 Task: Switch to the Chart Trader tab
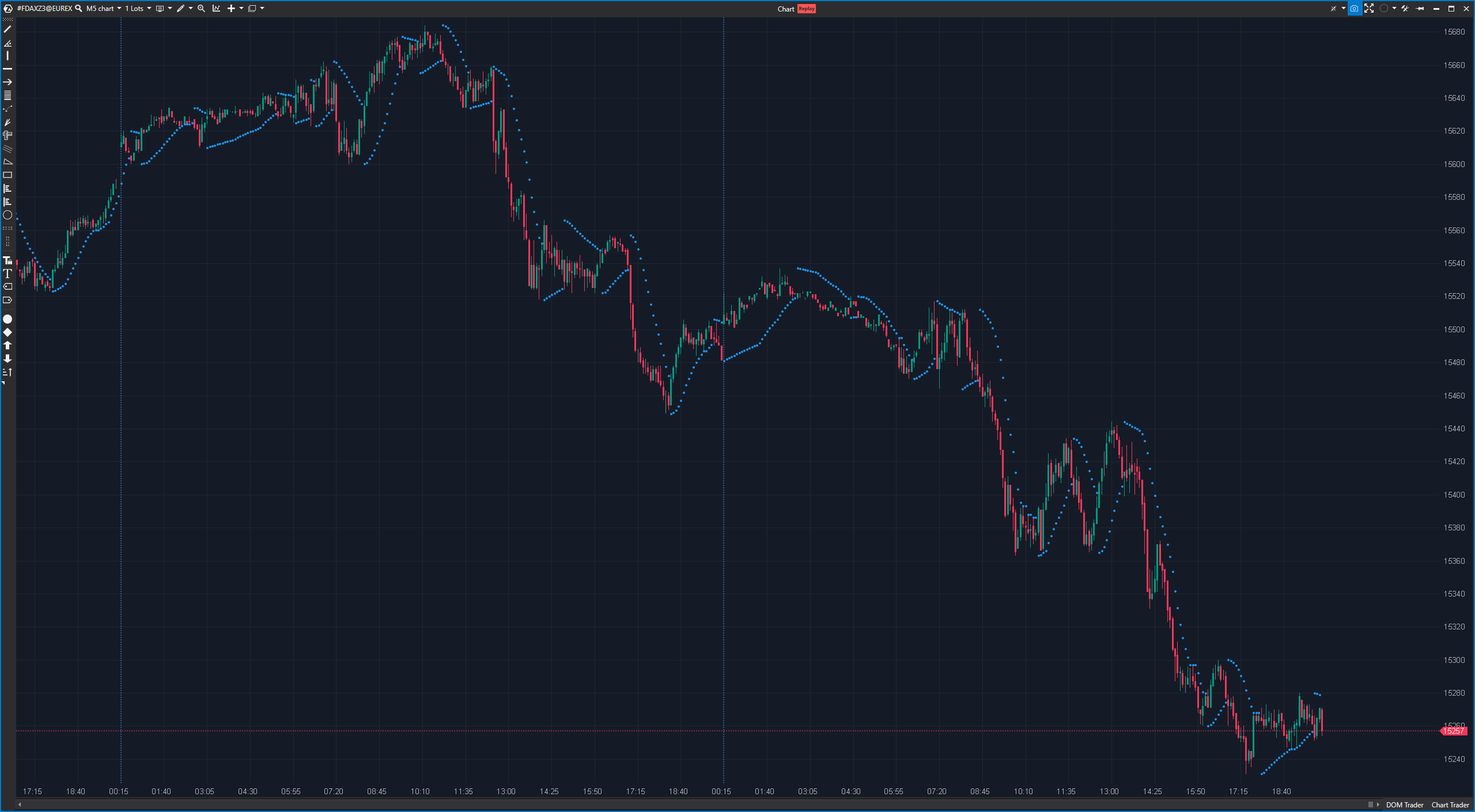point(1450,805)
